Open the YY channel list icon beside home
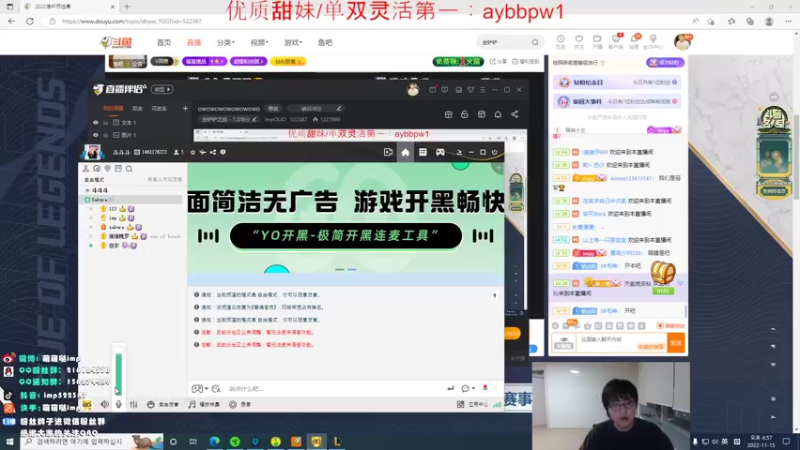This screenshot has height=450, width=800. (422, 152)
